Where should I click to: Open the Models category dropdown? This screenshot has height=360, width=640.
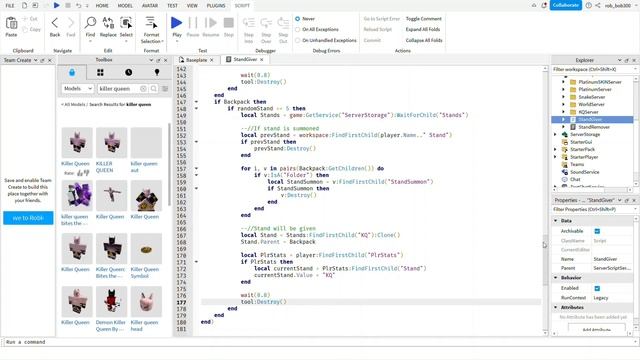point(78,89)
